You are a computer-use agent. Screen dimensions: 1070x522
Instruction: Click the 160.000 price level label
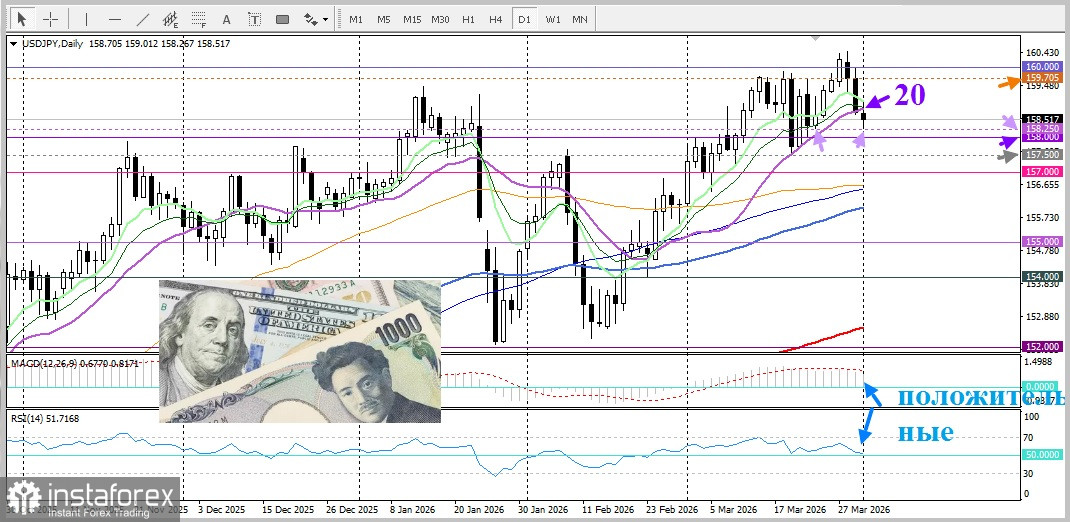(1042, 67)
